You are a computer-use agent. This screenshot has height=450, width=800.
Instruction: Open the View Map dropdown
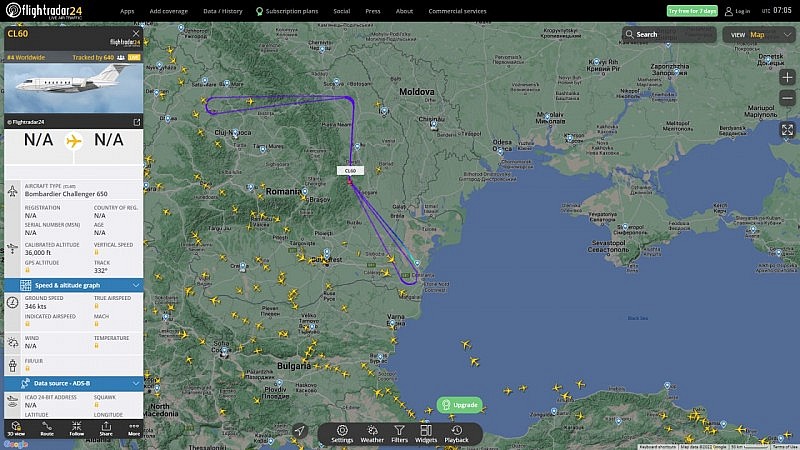click(759, 35)
